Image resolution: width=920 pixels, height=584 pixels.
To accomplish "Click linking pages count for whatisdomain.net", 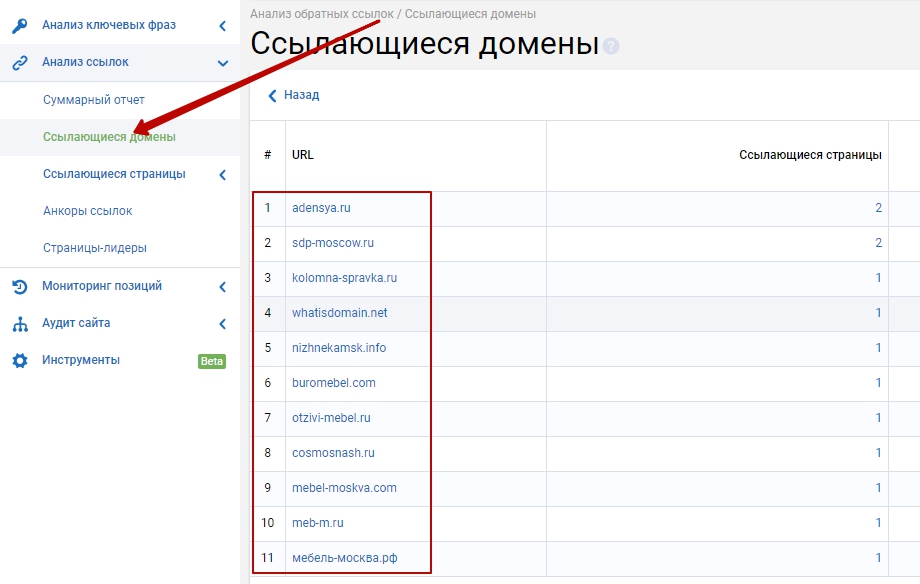I will (878, 313).
